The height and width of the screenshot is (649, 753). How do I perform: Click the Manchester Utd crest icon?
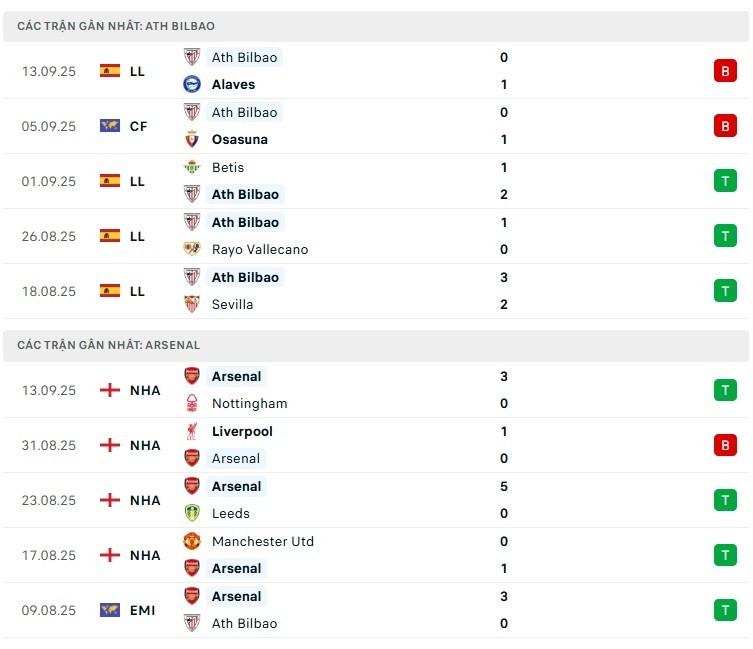pyautogui.click(x=192, y=541)
